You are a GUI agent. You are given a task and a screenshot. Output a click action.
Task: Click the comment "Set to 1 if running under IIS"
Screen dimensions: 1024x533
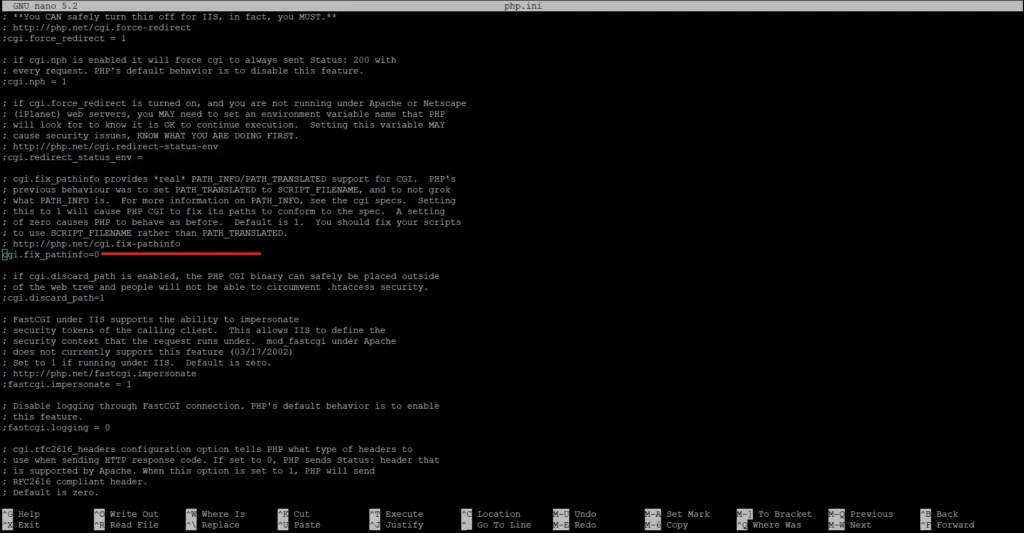[x=136, y=363]
